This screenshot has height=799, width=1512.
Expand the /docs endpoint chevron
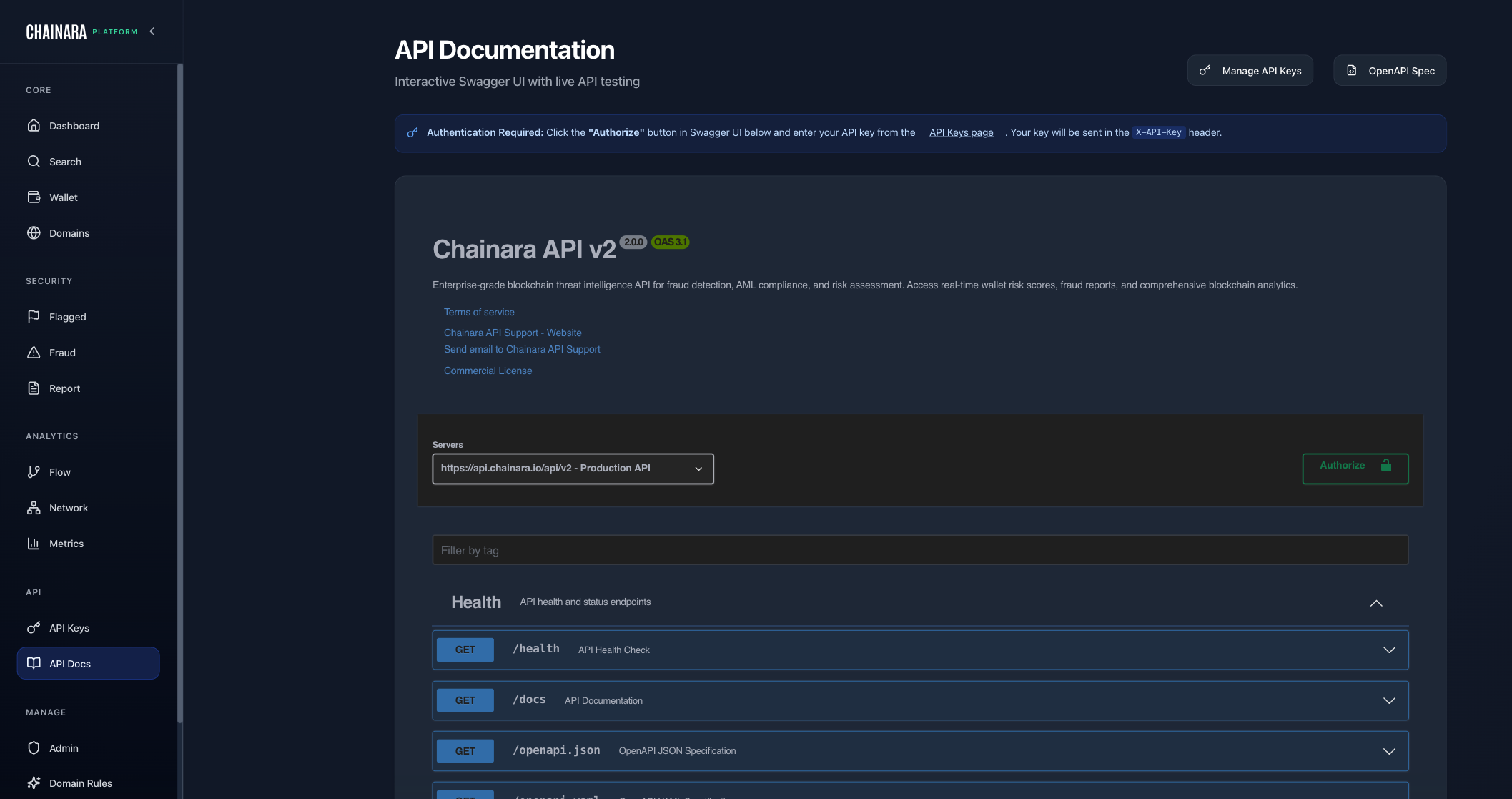(x=1389, y=700)
